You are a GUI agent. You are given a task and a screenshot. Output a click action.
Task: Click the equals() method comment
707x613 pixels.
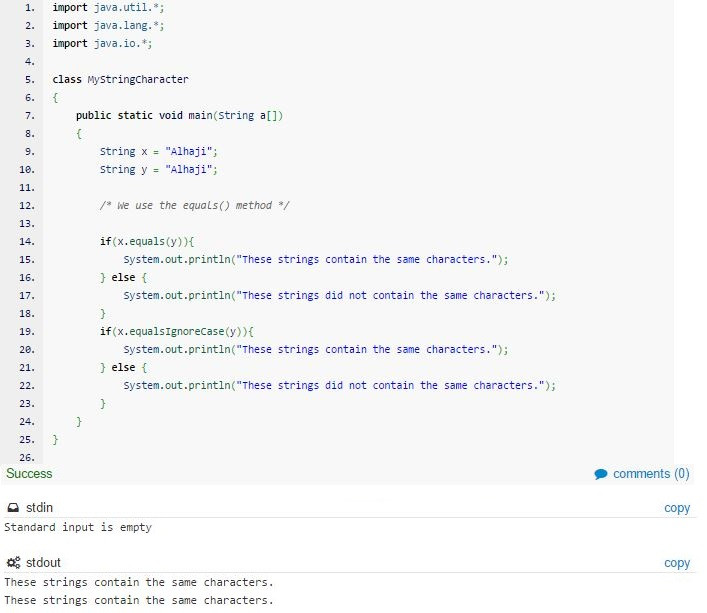(195, 206)
